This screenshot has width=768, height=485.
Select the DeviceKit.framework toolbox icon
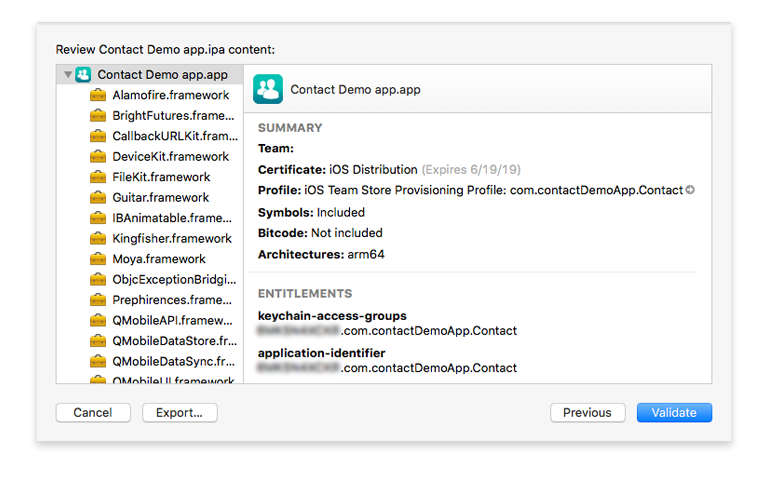coord(98,157)
